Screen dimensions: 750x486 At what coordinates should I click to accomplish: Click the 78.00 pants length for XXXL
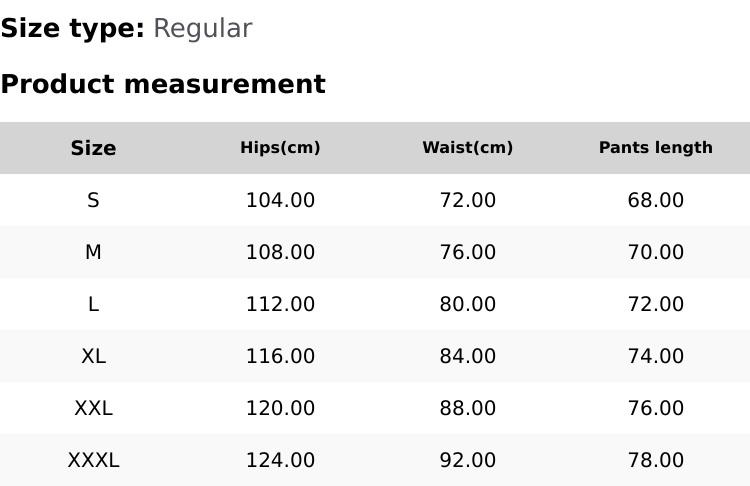655,460
